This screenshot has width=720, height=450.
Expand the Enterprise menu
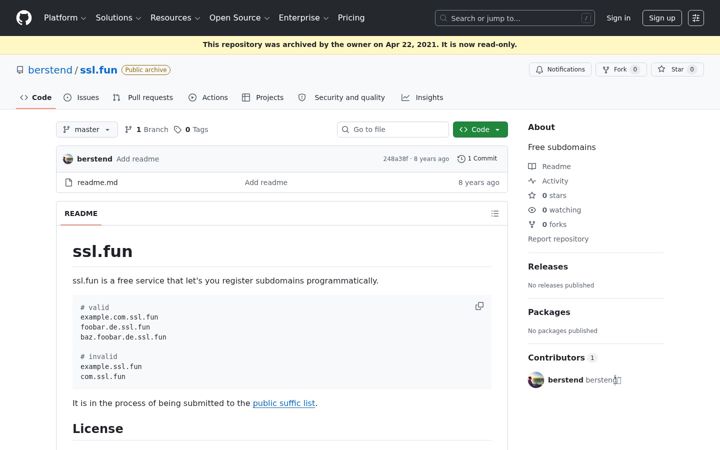tap(304, 18)
